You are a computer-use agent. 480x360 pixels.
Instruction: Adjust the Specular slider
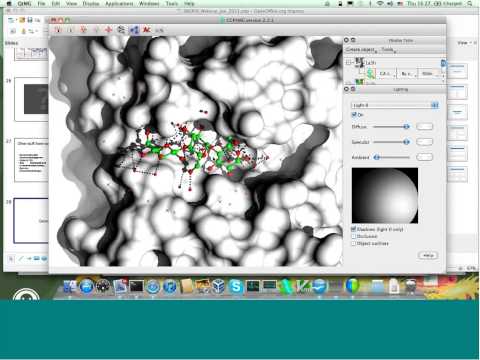coord(391,142)
